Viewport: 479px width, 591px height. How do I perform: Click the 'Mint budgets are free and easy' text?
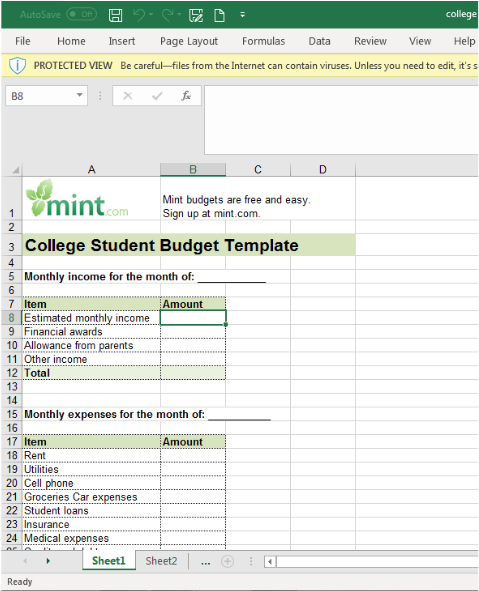pyautogui.click(x=236, y=200)
